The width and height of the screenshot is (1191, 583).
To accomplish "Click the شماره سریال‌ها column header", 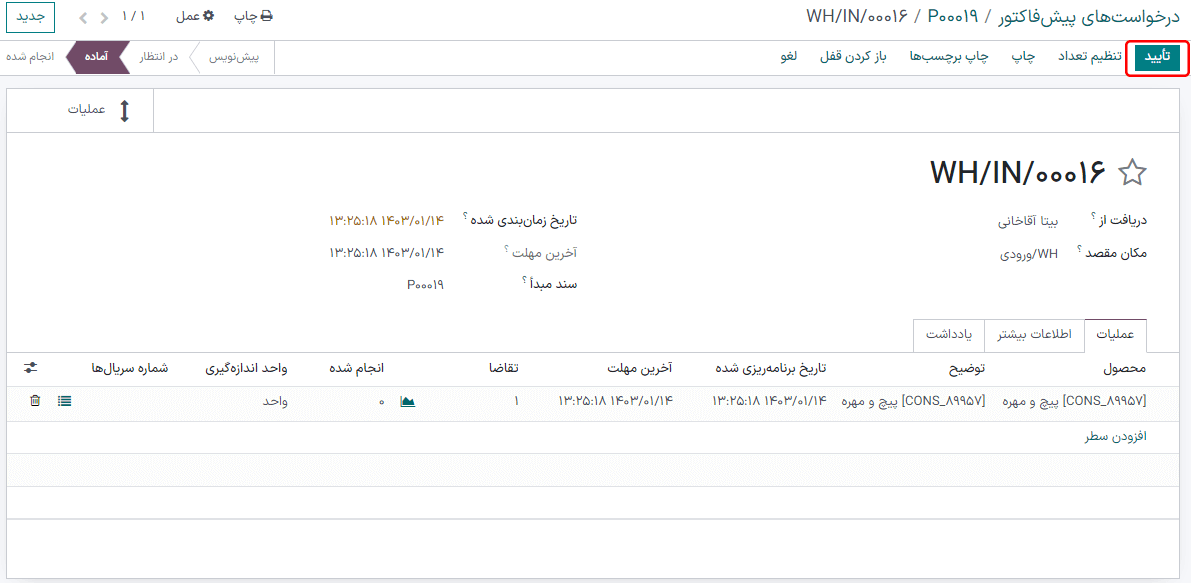I will [130, 368].
